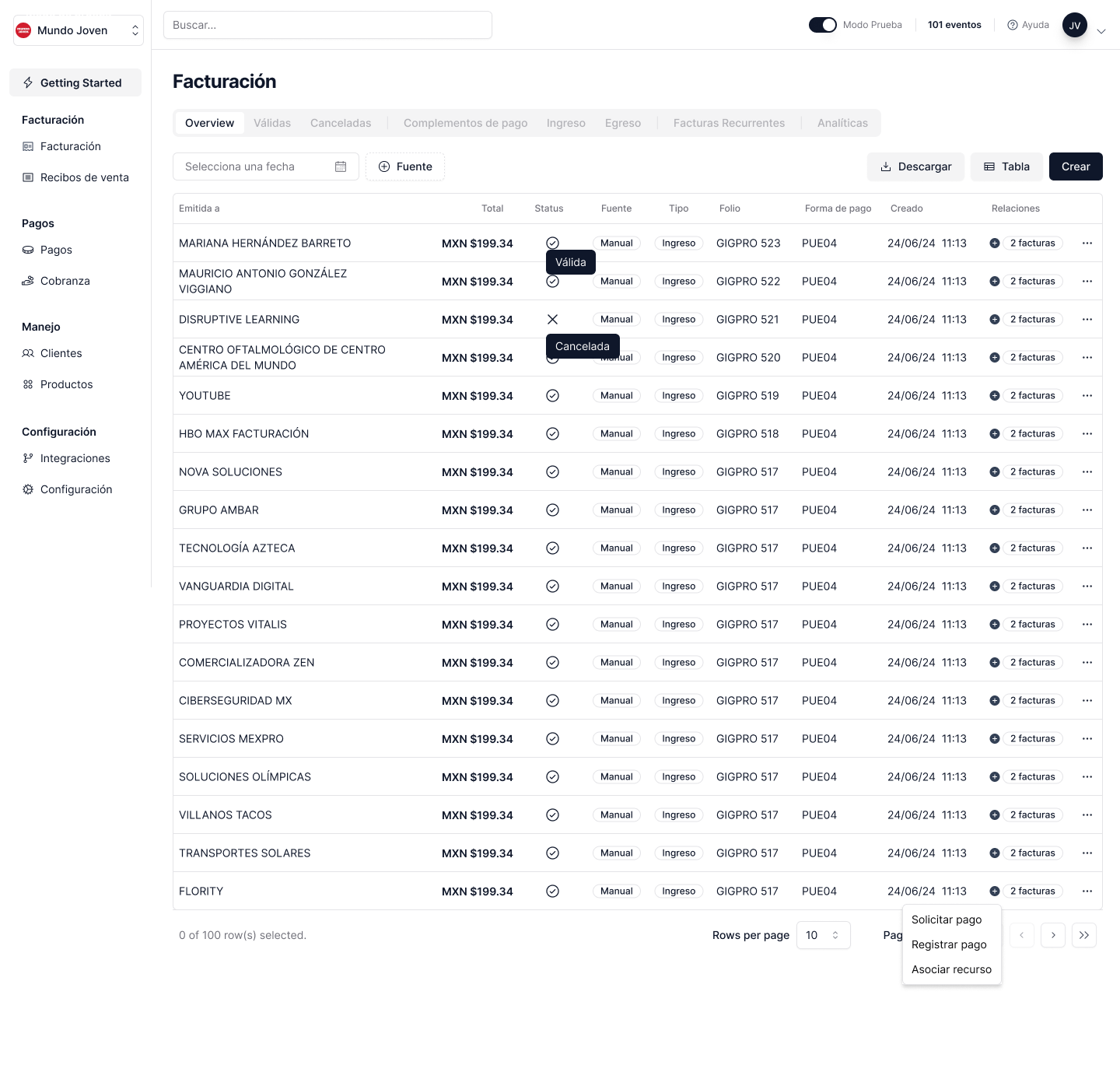Click the Creado column header
Viewport: 1120px width, 1065px height.
907,208
